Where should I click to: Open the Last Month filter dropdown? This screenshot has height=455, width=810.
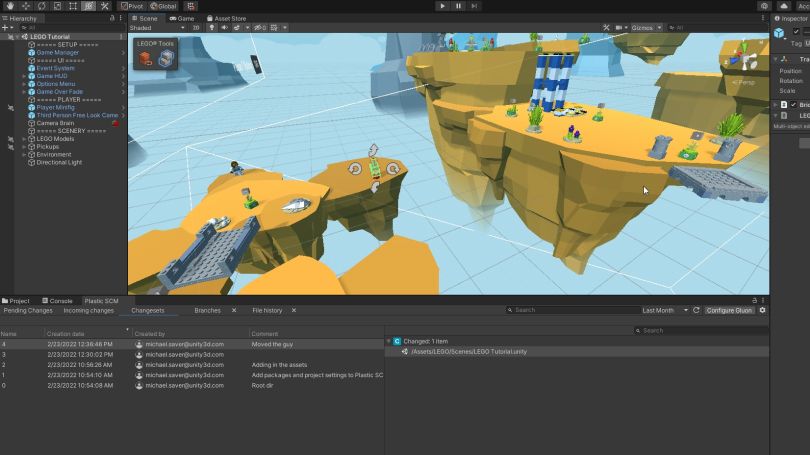664,311
